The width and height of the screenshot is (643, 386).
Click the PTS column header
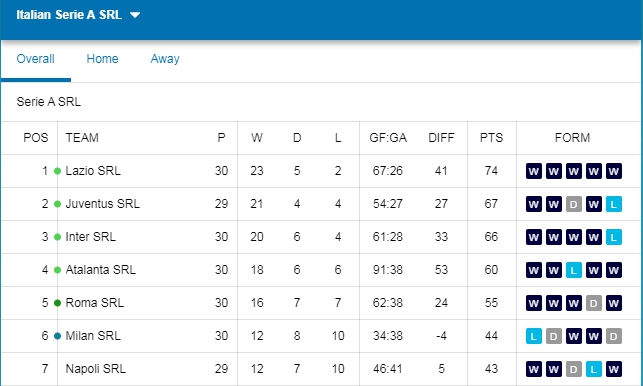click(491, 138)
